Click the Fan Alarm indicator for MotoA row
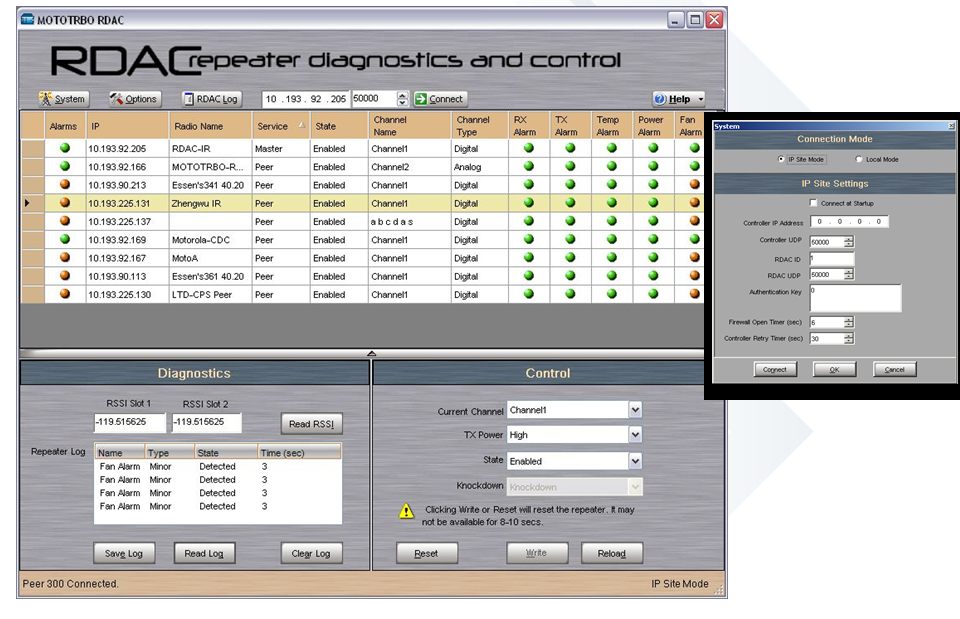This screenshot has height=619, width=960. pyautogui.click(x=694, y=258)
